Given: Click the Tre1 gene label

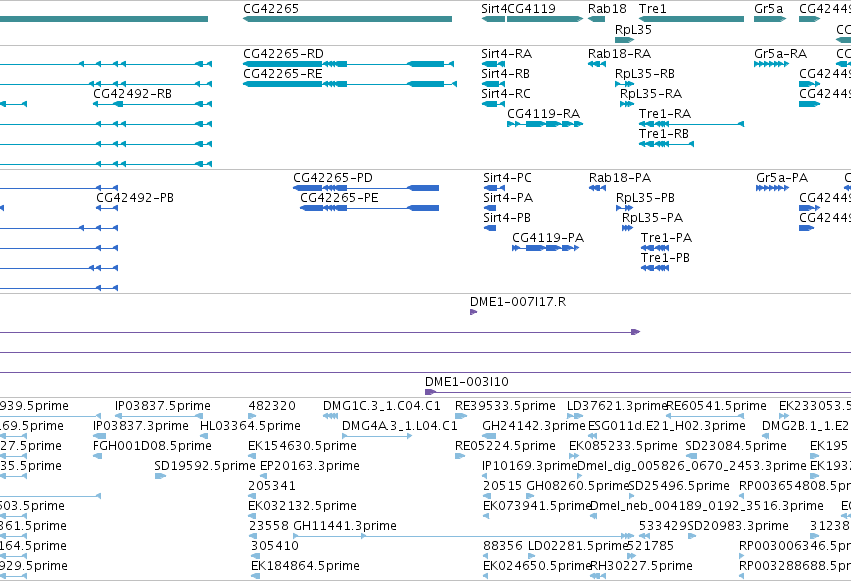Looking at the screenshot, I should click(653, 9).
